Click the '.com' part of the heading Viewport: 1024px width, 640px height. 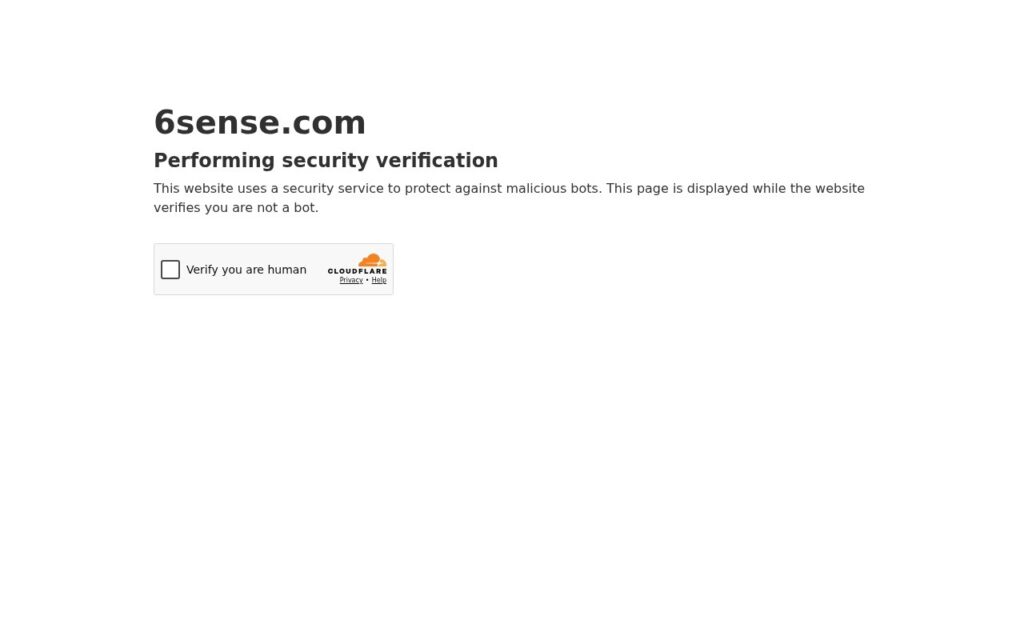(323, 123)
